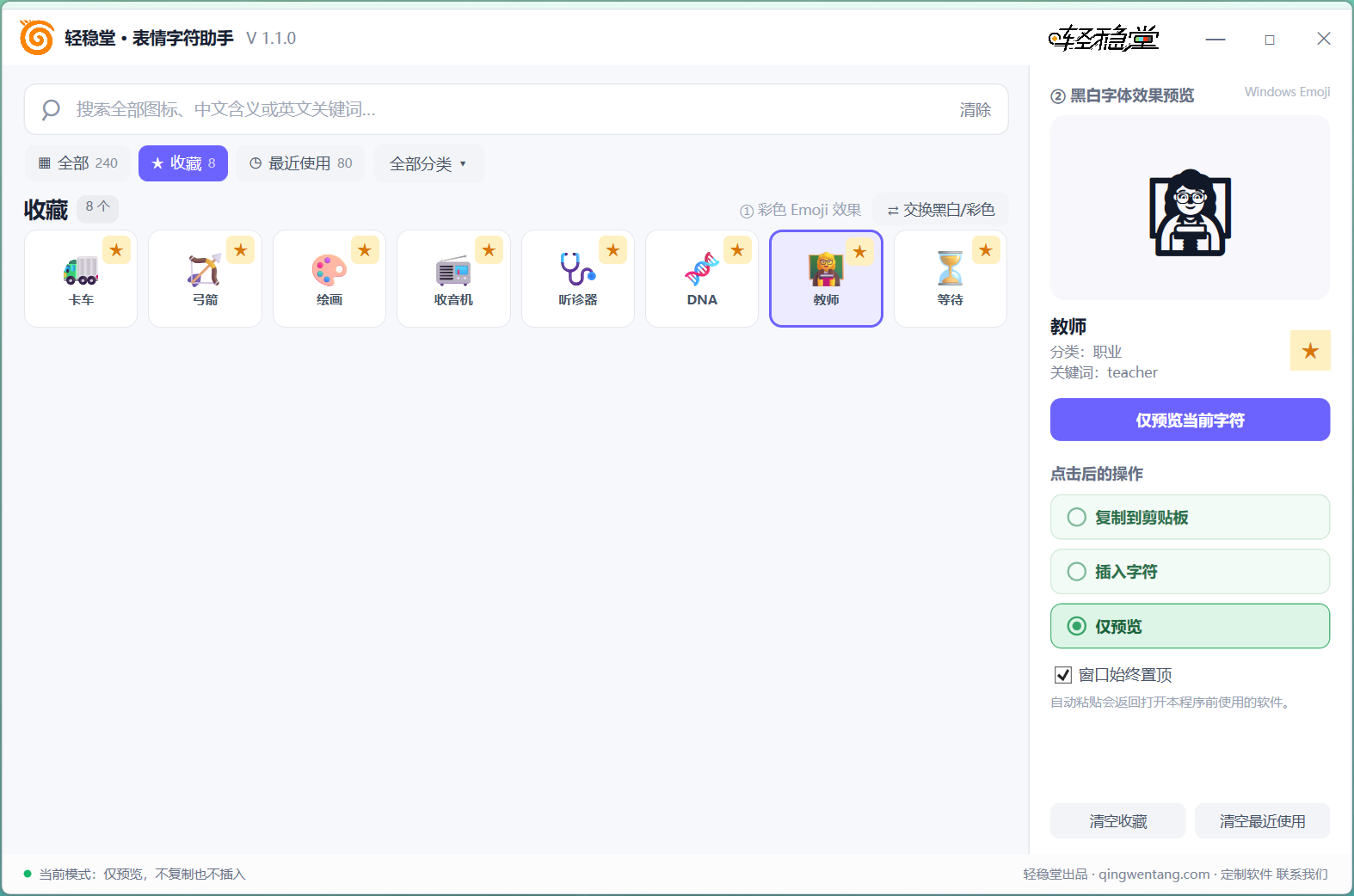
Task: Unfavorite 卡车 via its star
Action: (116, 250)
